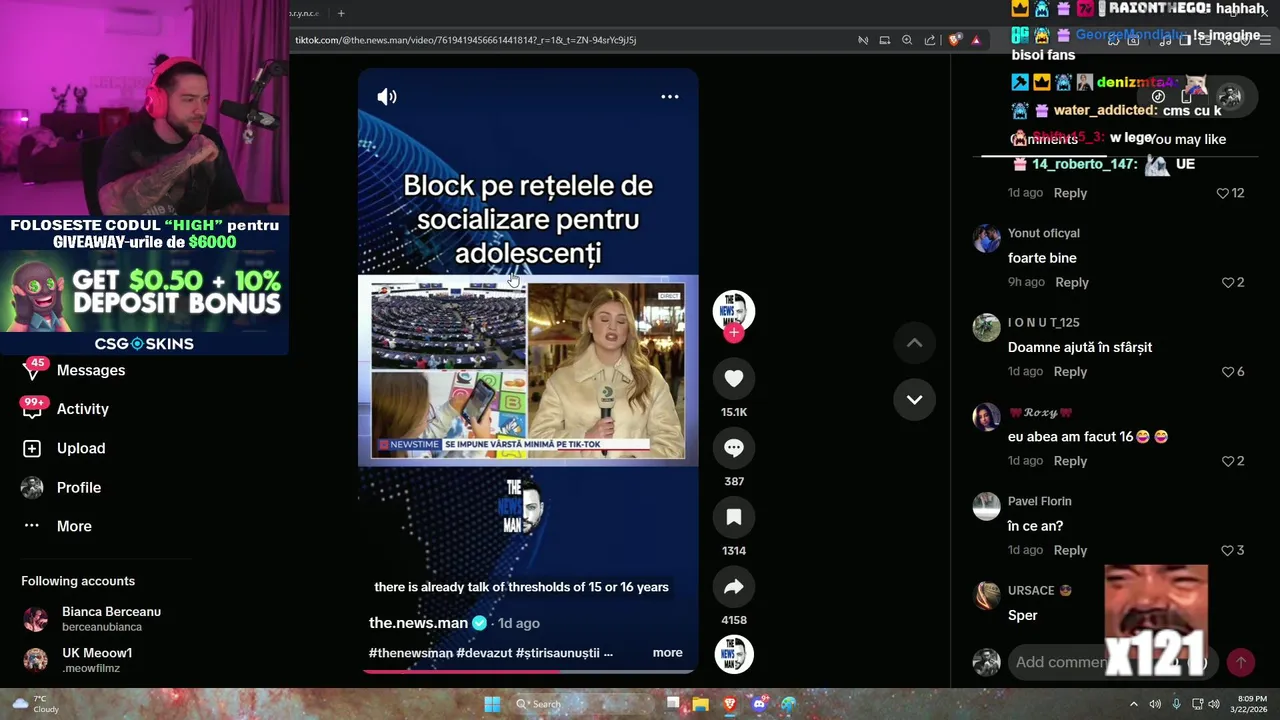Switch to the 'You may like' tab
This screenshot has width=1280, height=720.
click(x=1188, y=139)
